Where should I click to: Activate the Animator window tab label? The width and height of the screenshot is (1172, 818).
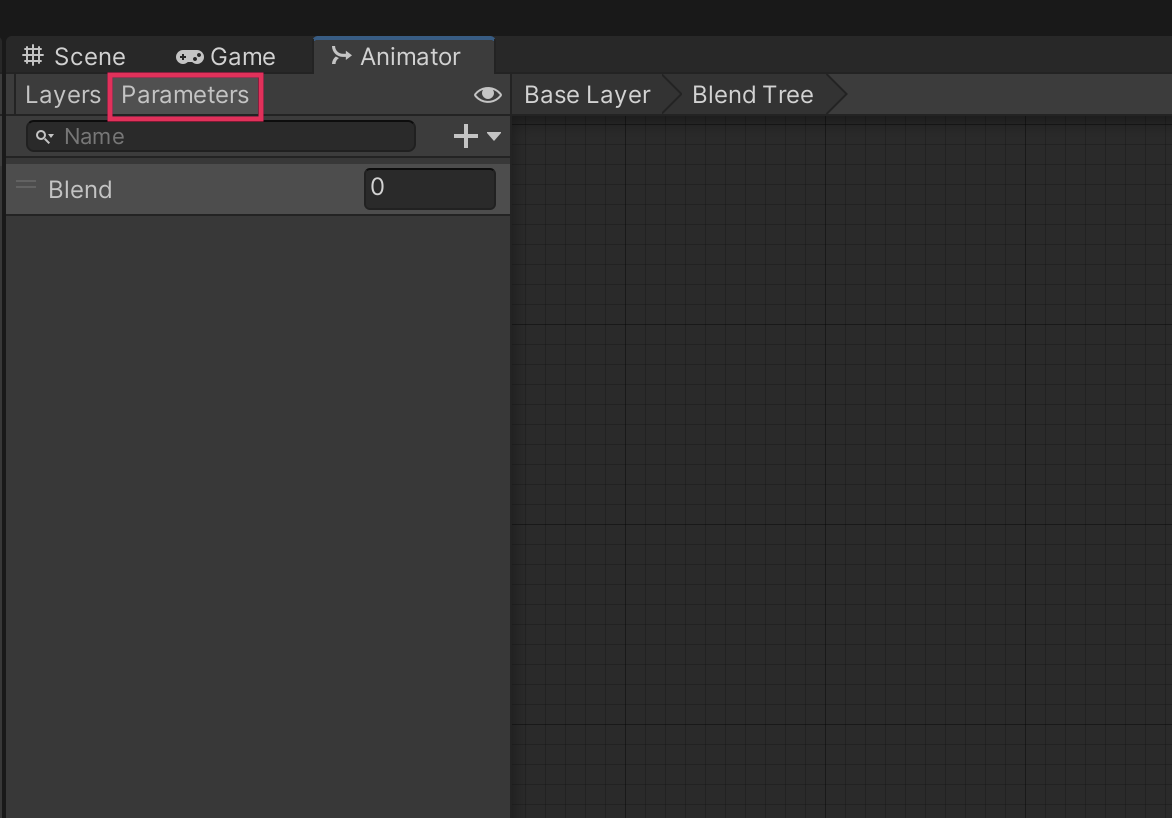[x=410, y=57]
